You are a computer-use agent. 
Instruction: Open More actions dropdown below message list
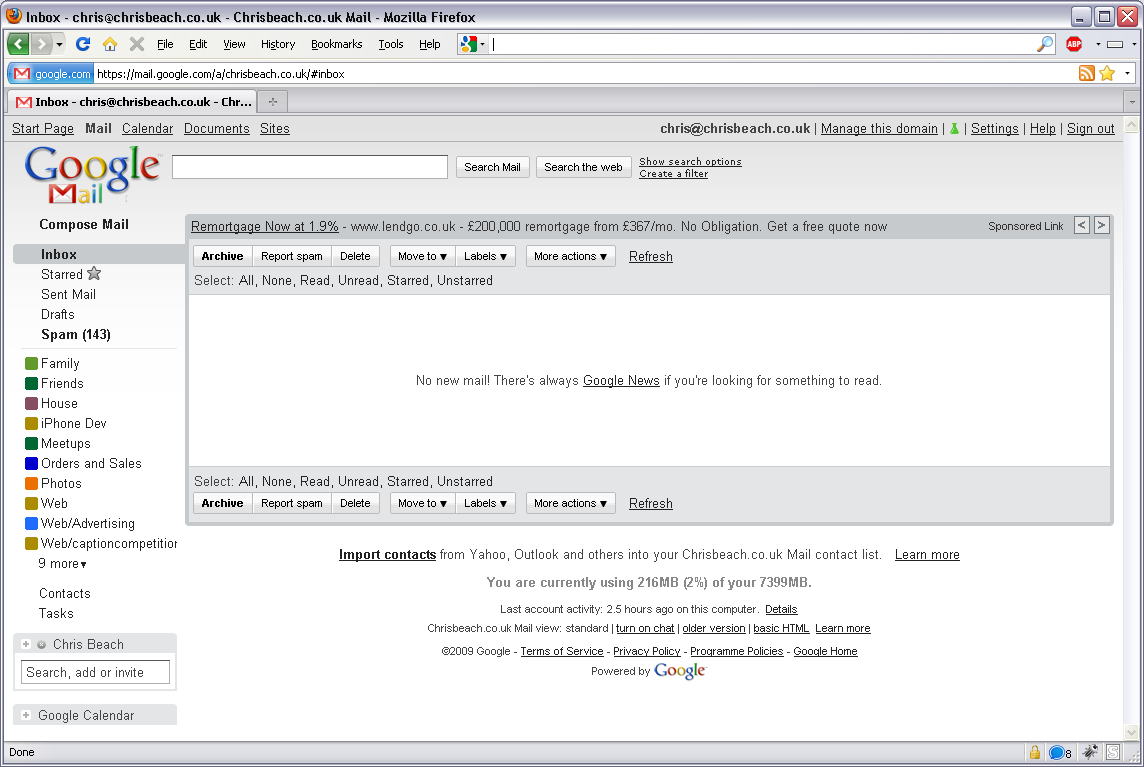coord(571,503)
